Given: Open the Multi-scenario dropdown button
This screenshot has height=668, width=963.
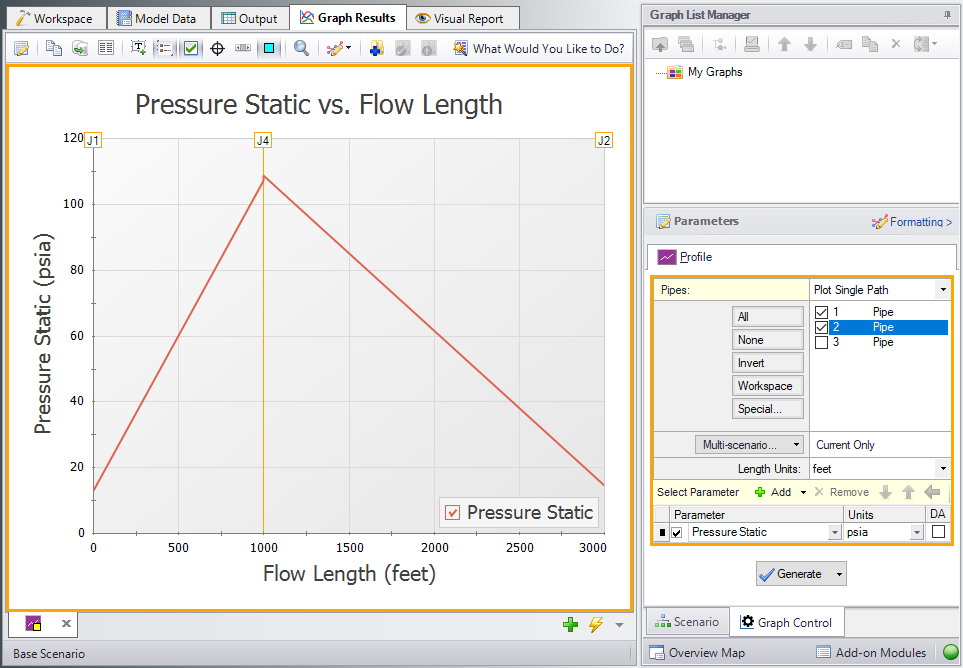Looking at the screenshot, I should coord(749,444).
